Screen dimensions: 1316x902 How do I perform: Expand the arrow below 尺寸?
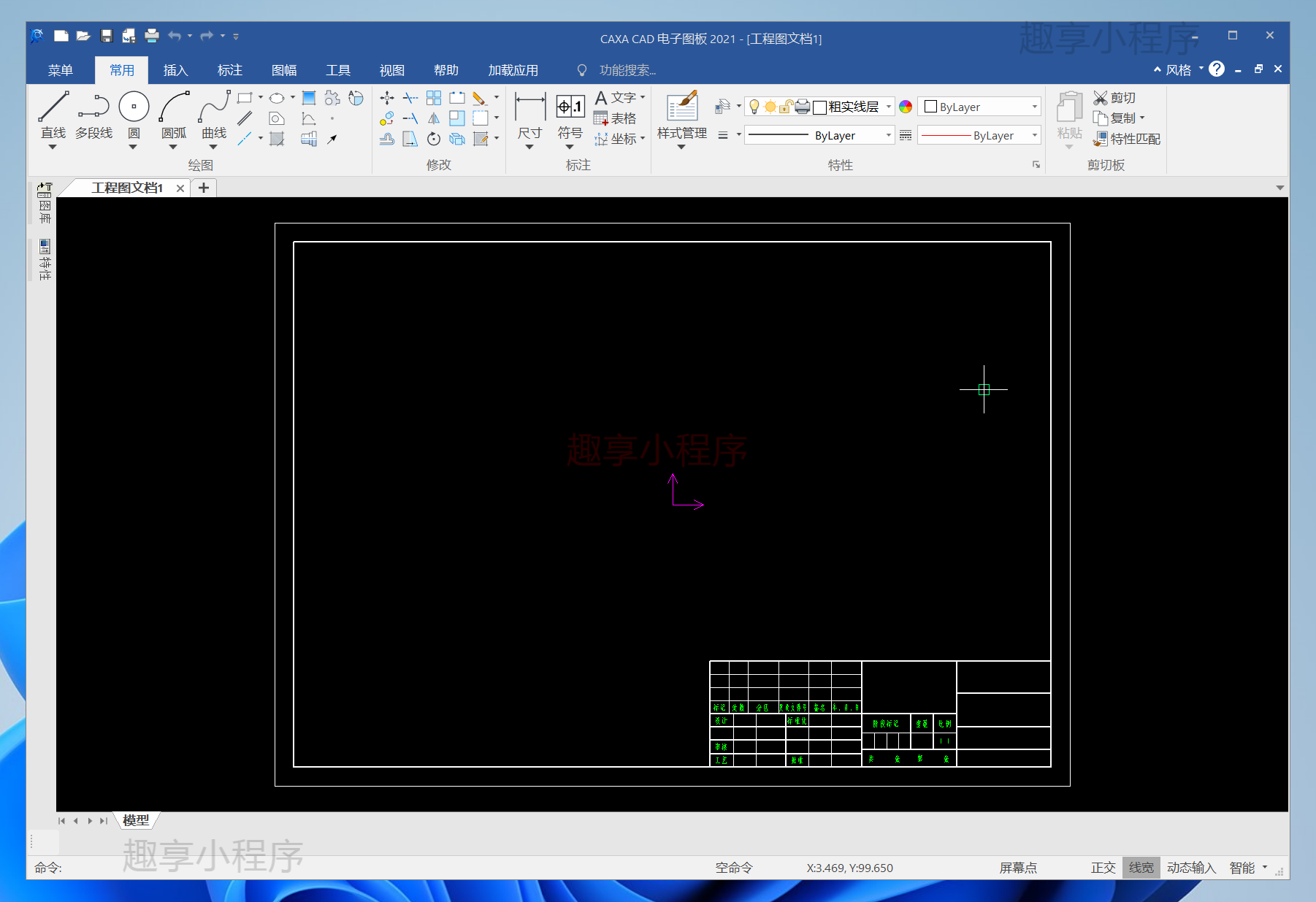point(529,147)
